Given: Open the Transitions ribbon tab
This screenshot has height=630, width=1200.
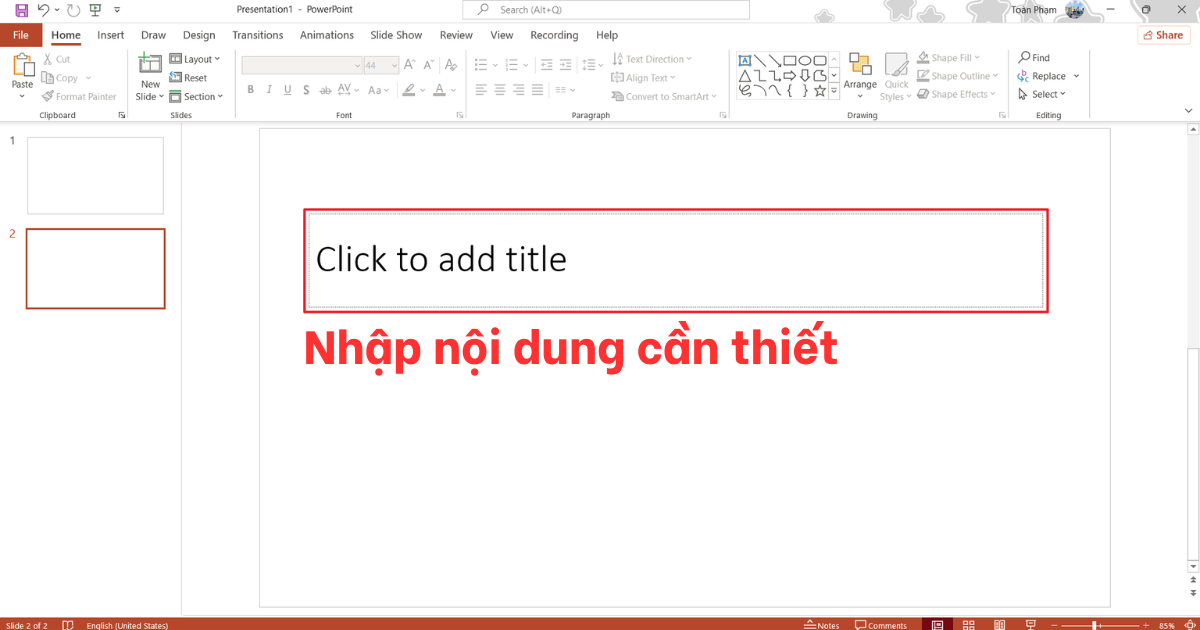Looking at the screenshot, I should (x=257, y=34).
